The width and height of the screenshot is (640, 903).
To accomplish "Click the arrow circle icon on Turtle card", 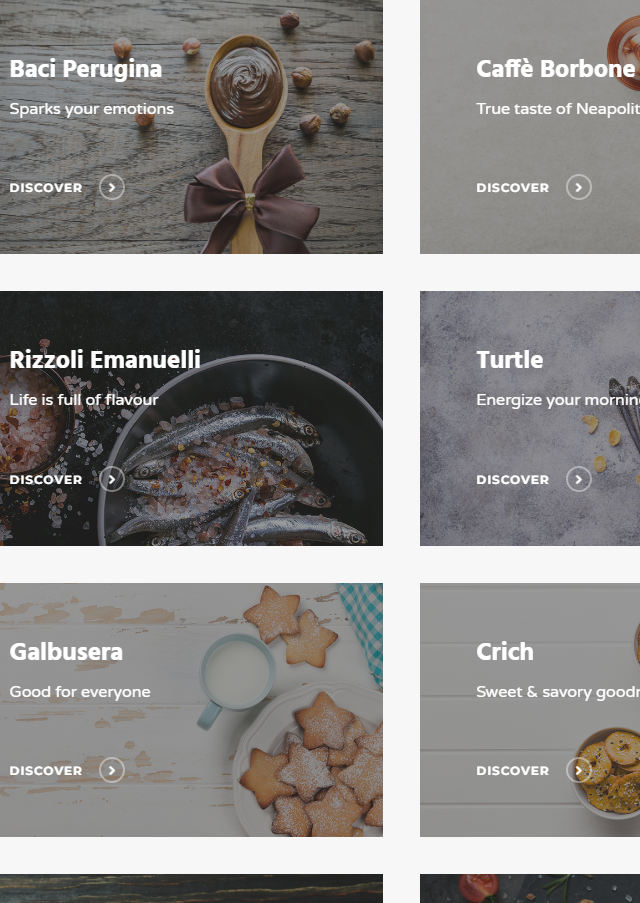I will click(578, 479).
